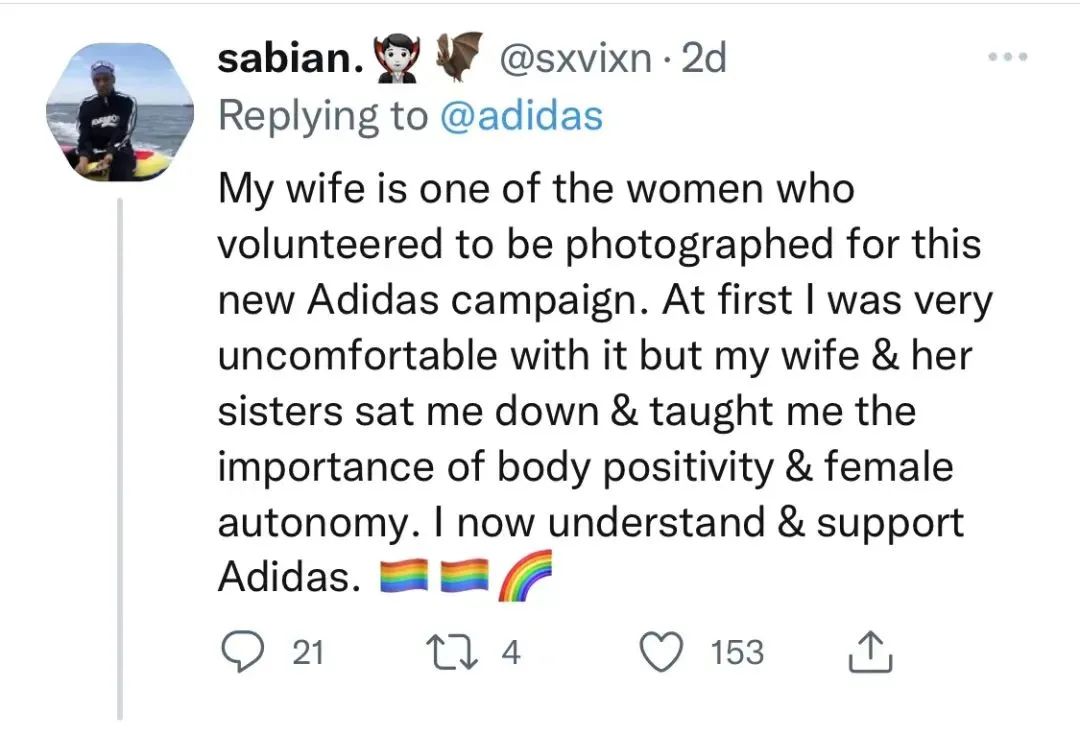Click the vampire emoji beside the name
Image resolution: width=1080 pixels, height=735 pixels.
[397, 60]
